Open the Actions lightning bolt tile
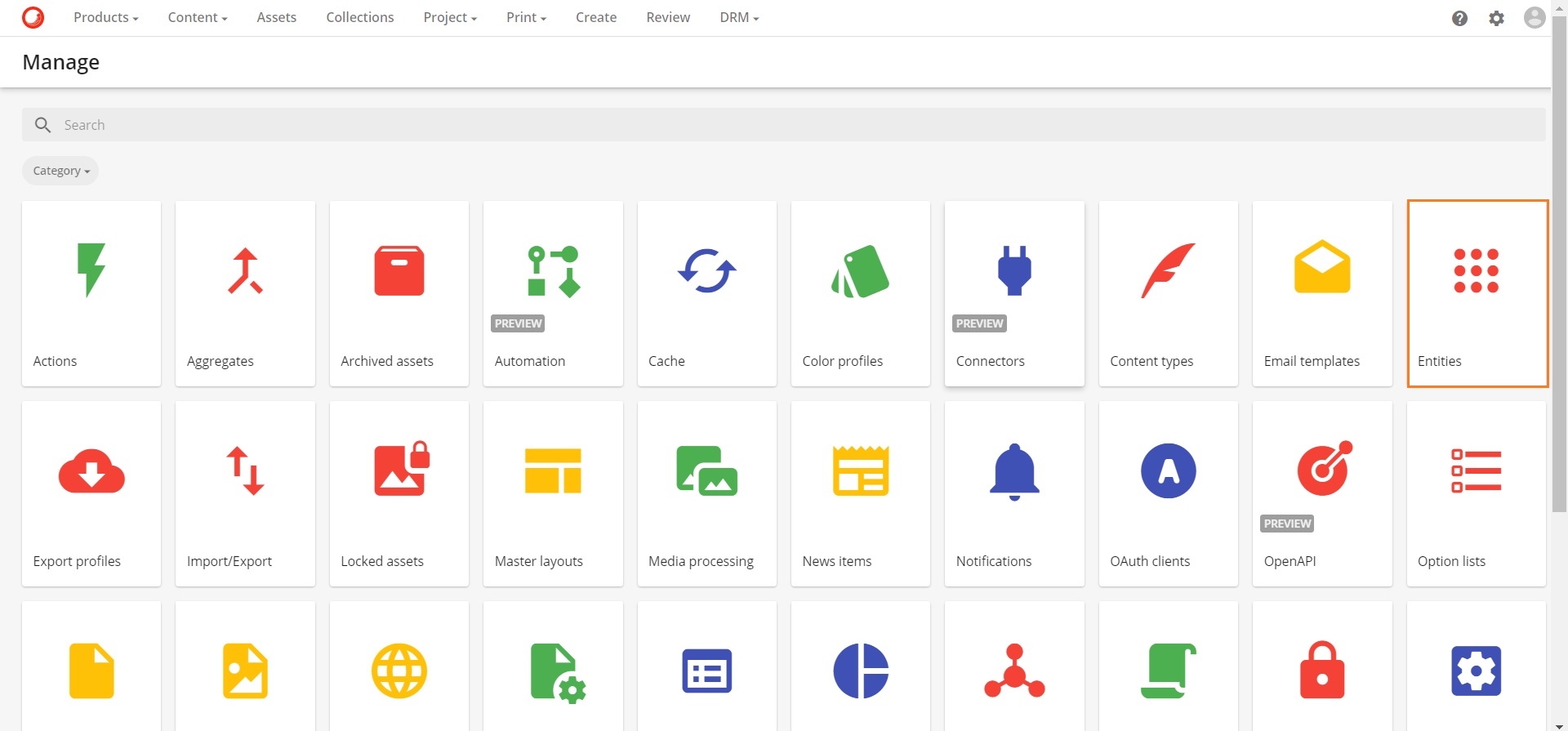Screen dimensions: 1568x731 91,293
